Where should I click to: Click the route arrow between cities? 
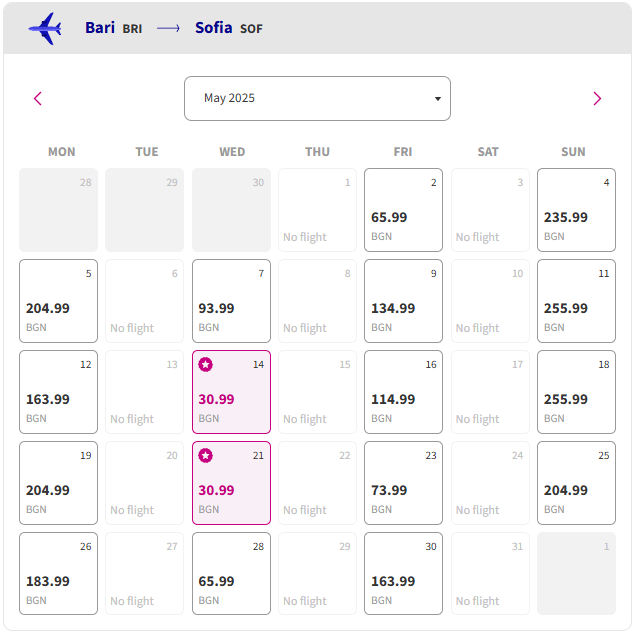click(x=168, y=28)
